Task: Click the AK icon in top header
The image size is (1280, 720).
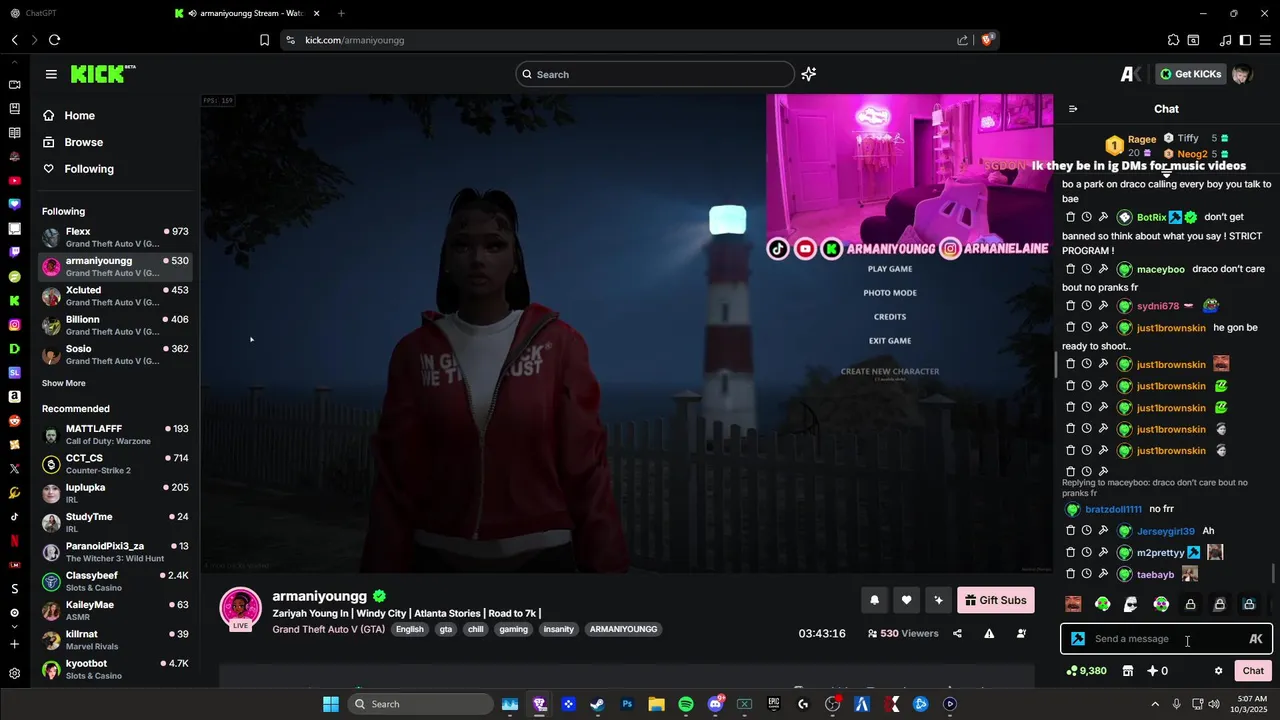Action: pos(1131,74)
